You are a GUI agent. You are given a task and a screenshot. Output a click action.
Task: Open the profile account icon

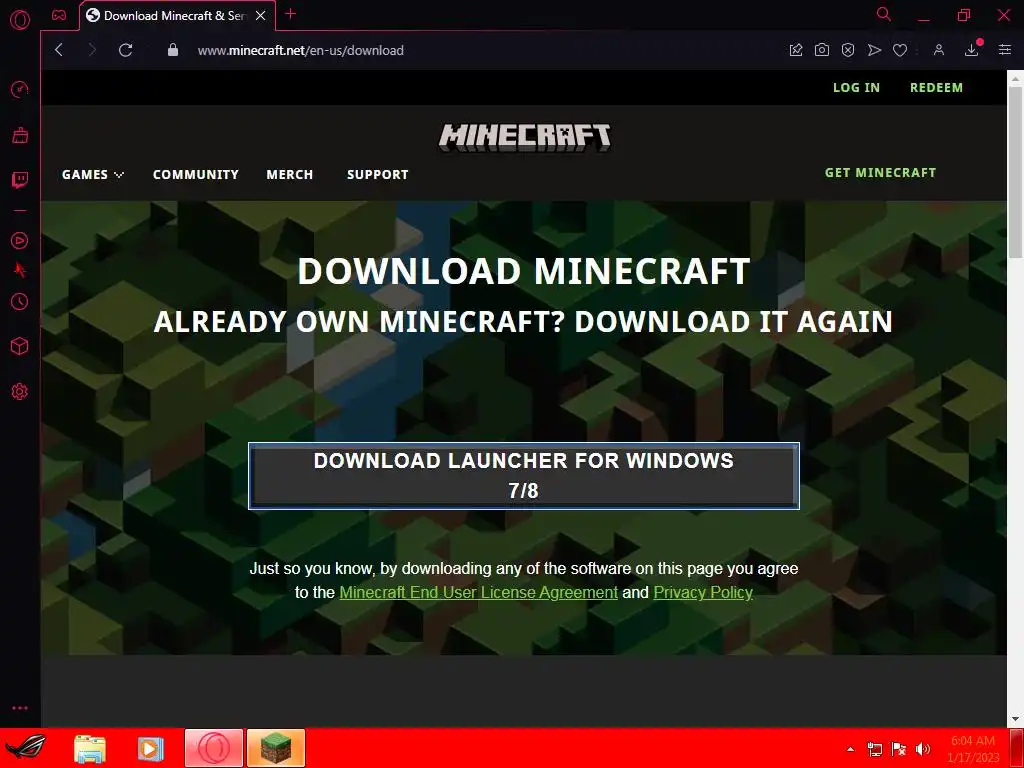point(938,50)
